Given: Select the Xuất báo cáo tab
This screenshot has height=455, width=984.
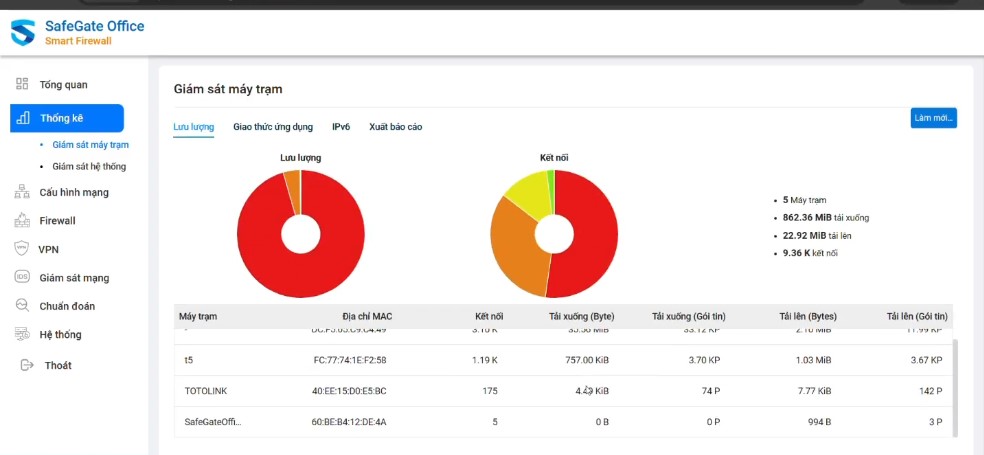Looking at the screenshot, I should [395, 127].
